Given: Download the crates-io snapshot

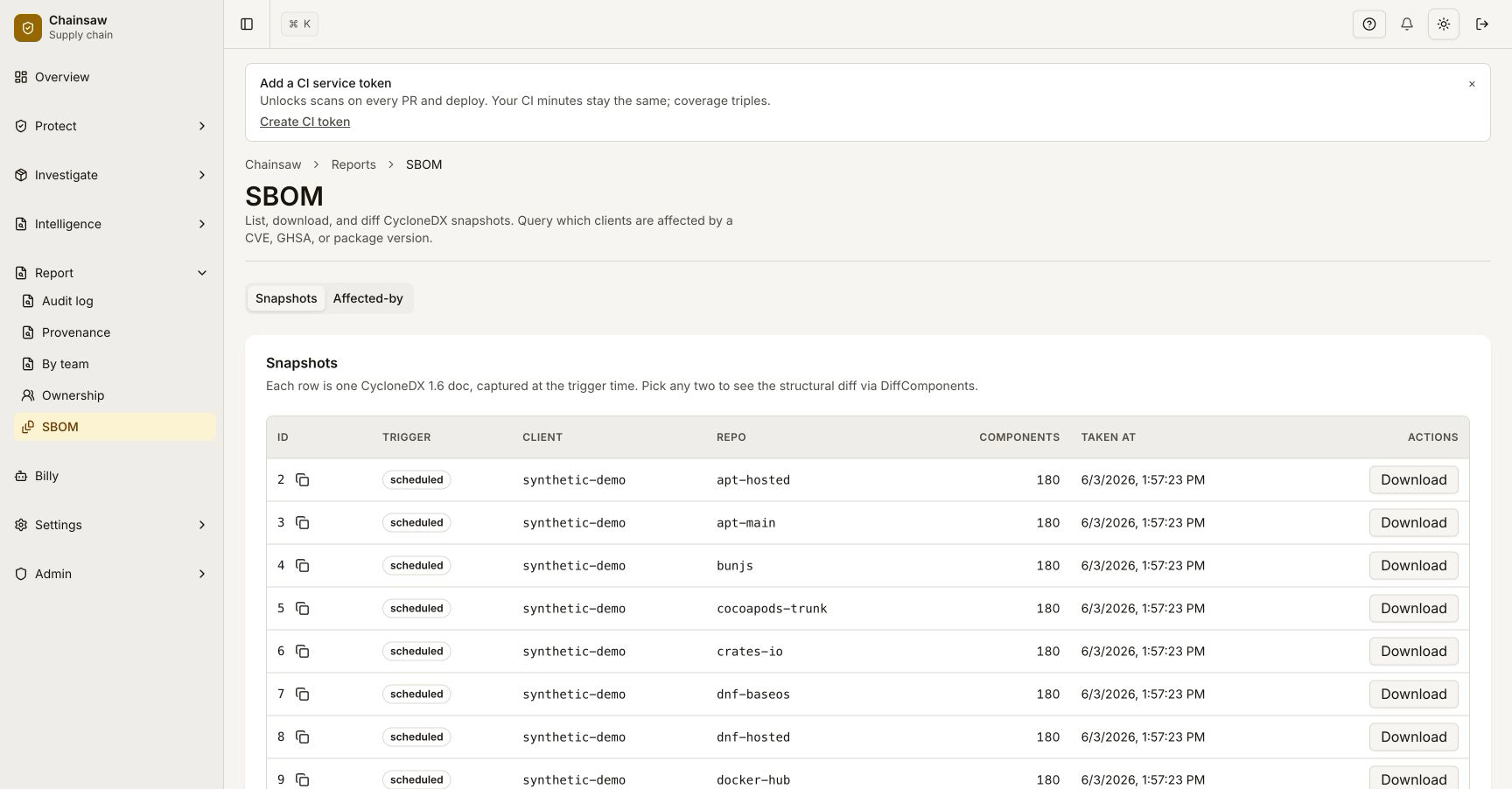Looking at the screenshot, I should click(x=1413, y=651).
